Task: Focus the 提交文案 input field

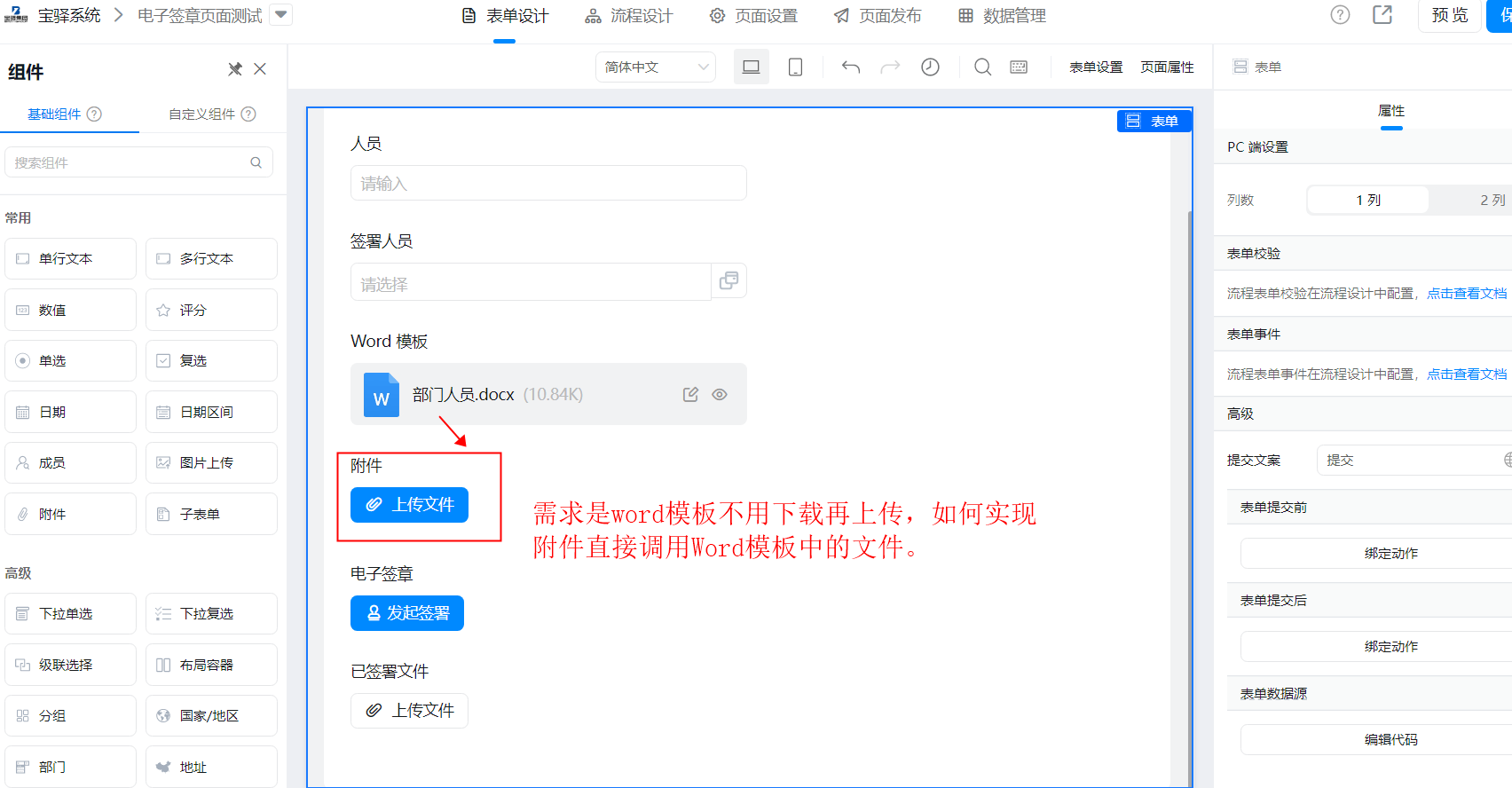Action: 1414,460
